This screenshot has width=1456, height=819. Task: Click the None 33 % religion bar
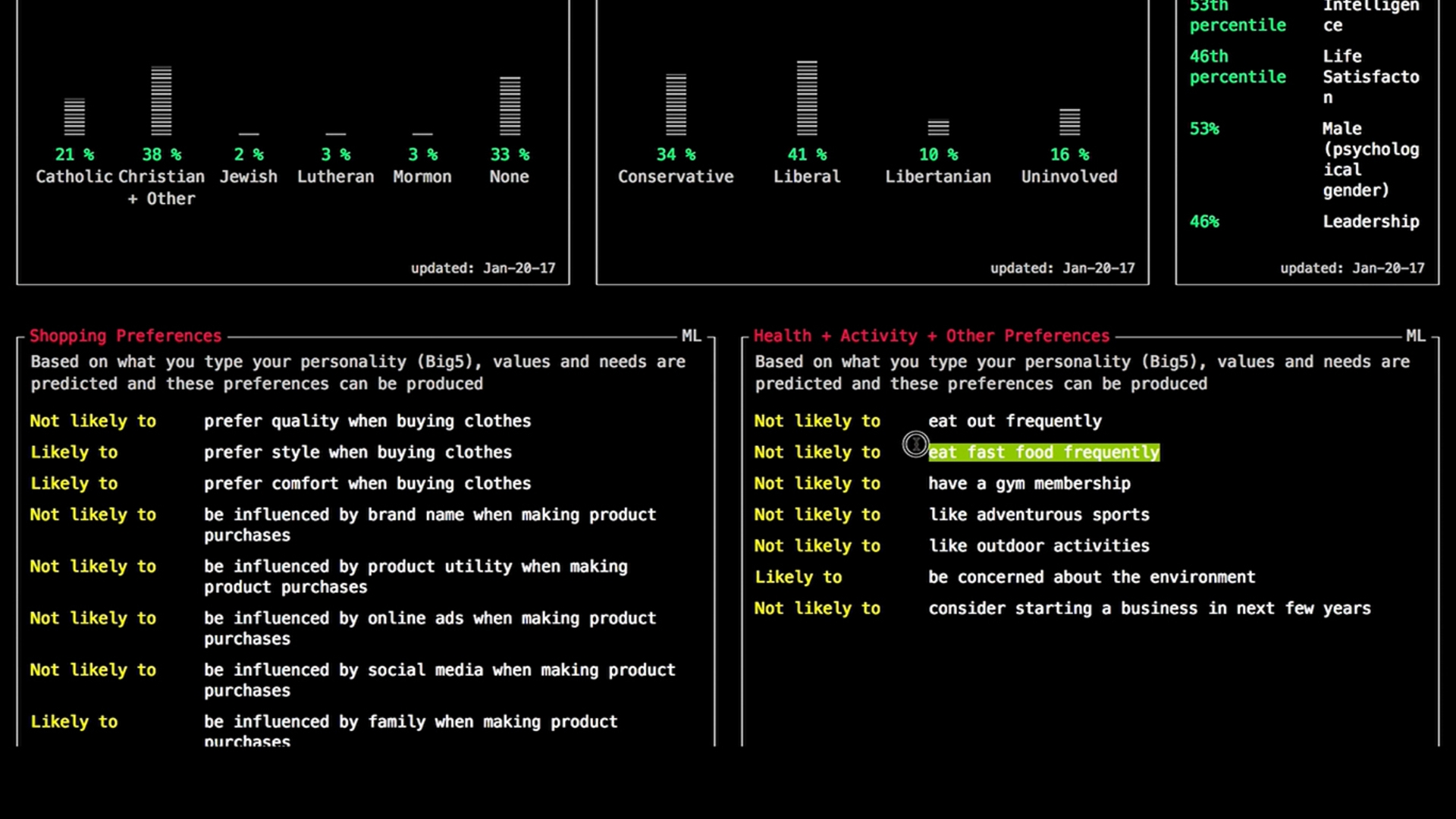510,105
